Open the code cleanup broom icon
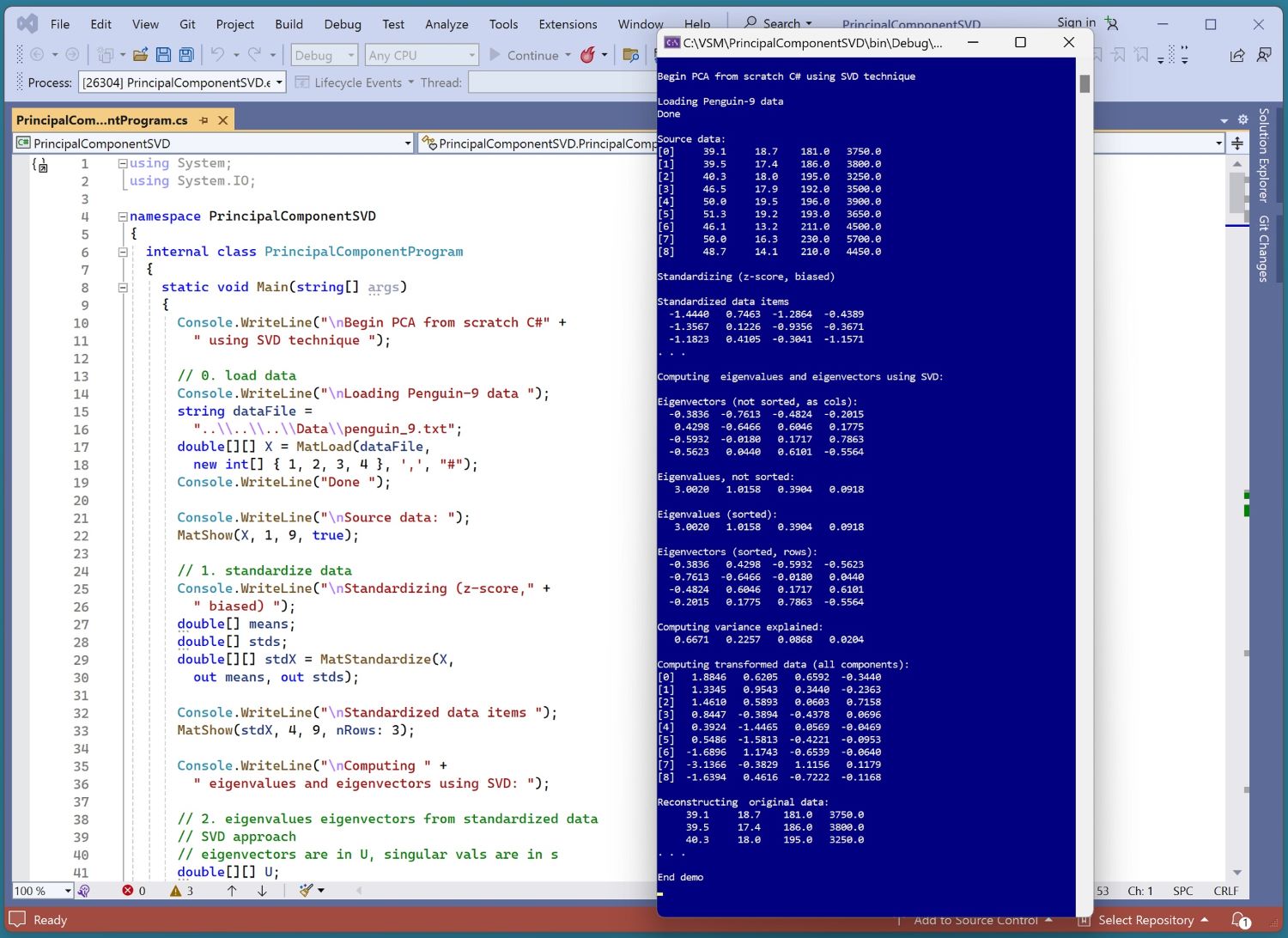 (307, 891)
